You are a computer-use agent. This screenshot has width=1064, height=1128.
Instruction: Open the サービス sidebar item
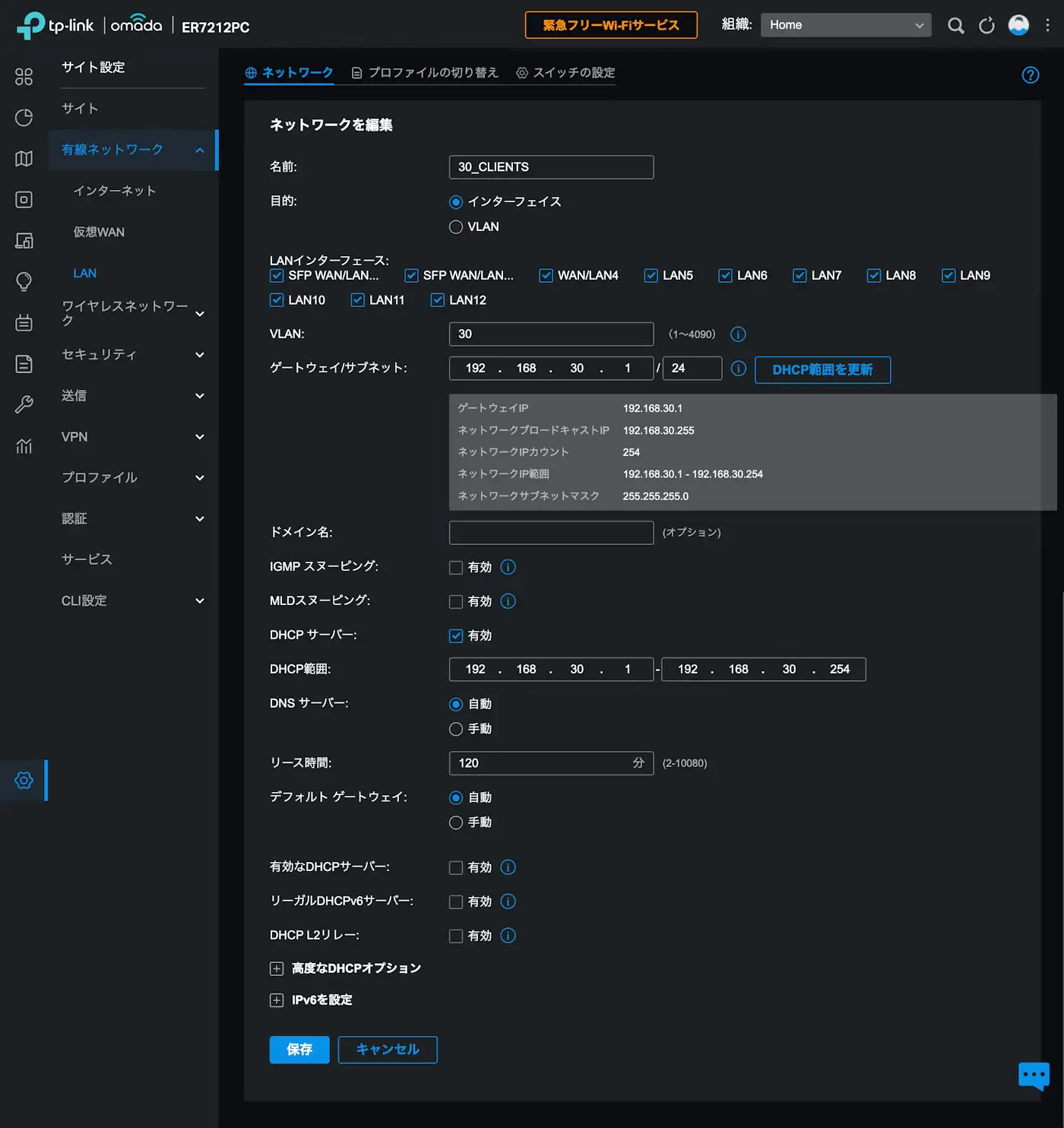tap(87, 559)
